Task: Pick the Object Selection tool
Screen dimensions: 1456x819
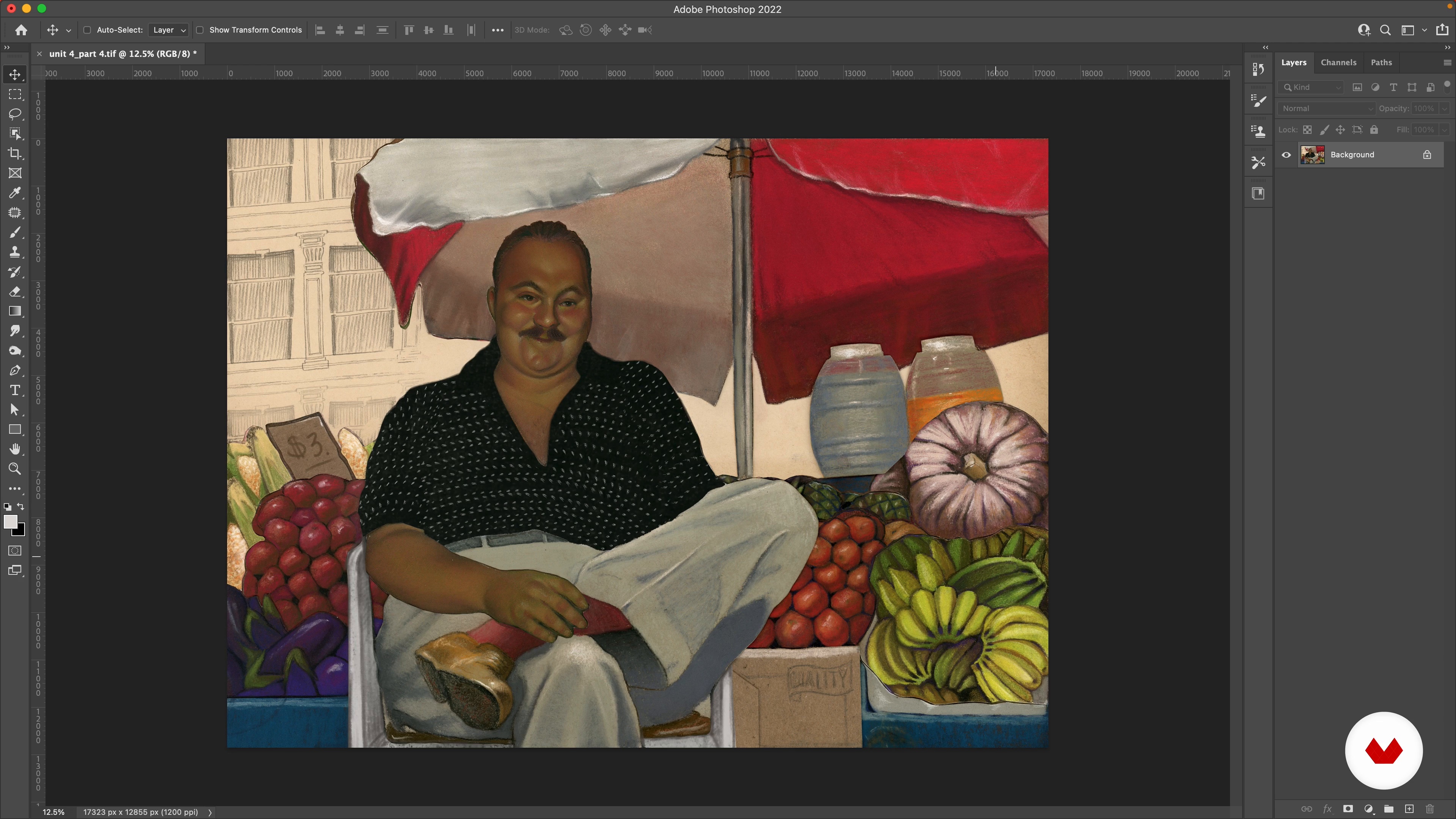Action: pyautogui.click(x=15, y=134)
